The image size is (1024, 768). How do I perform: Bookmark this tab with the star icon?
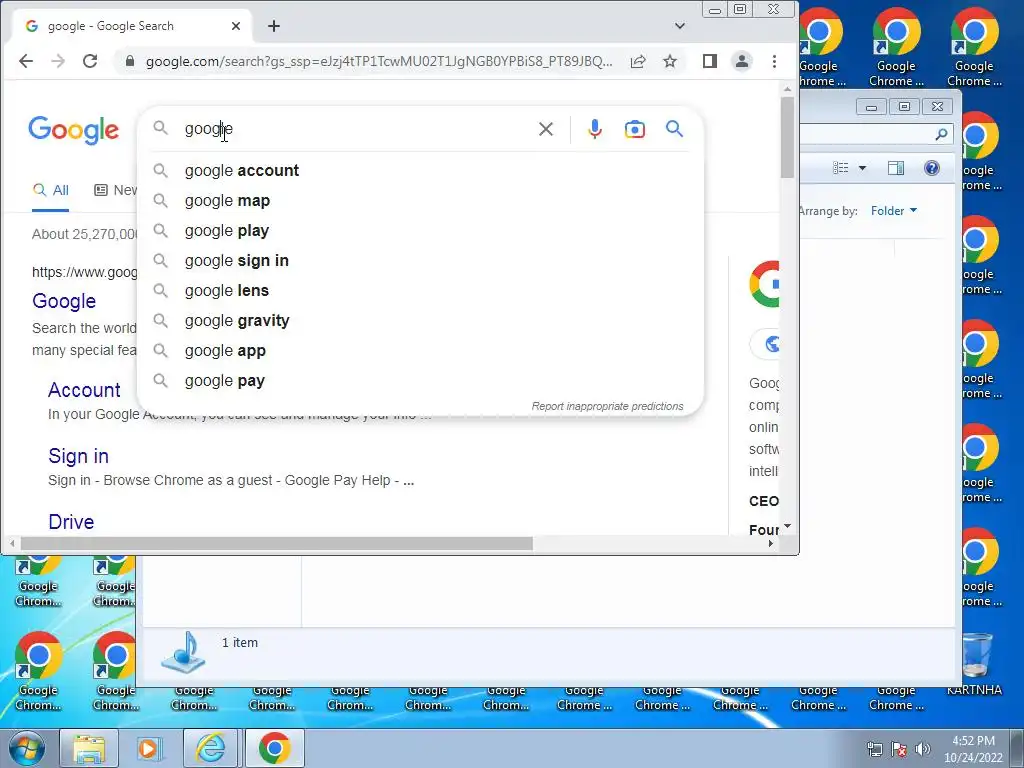pos(670,61)
